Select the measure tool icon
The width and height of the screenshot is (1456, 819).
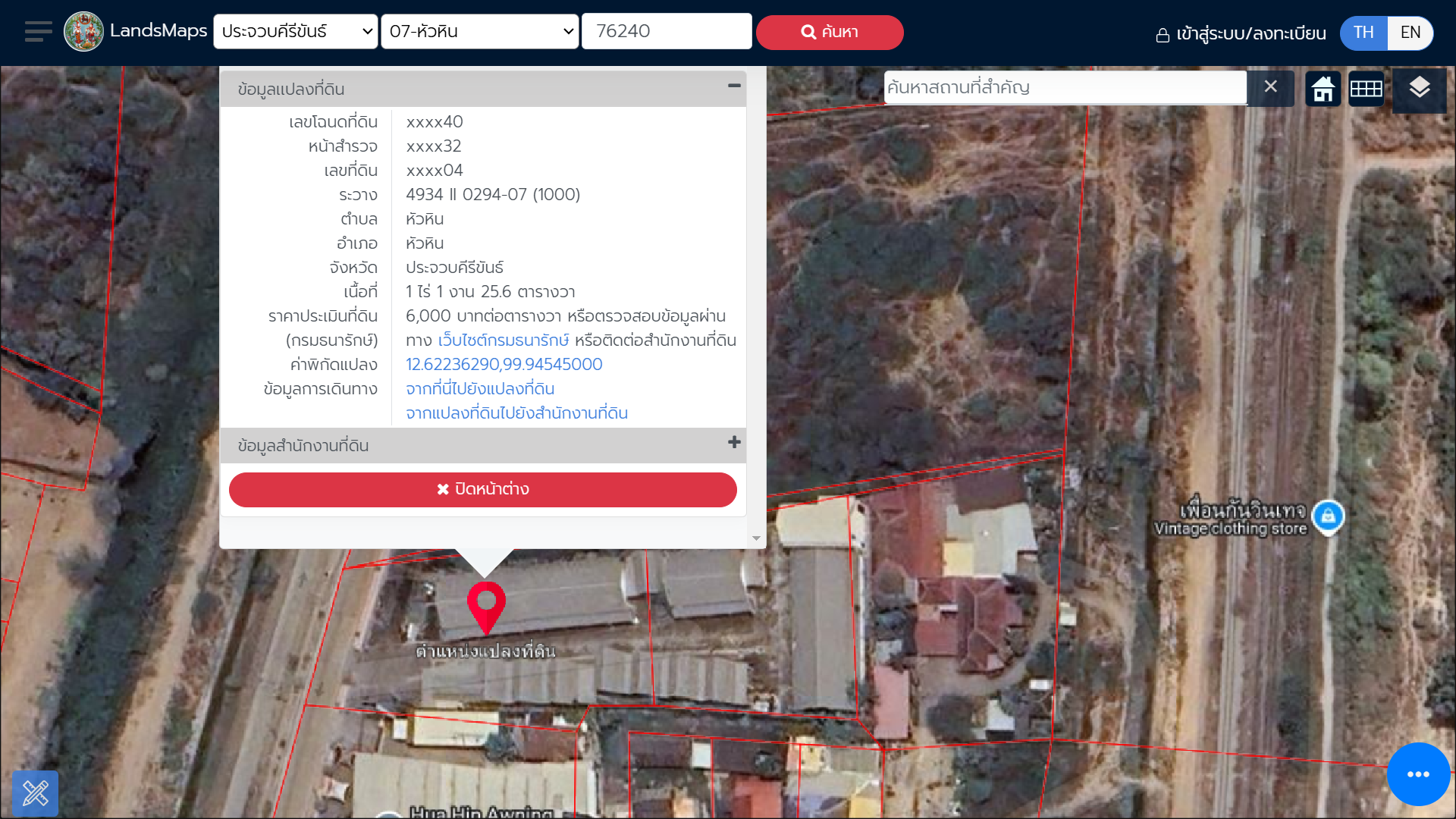[36, 793]
